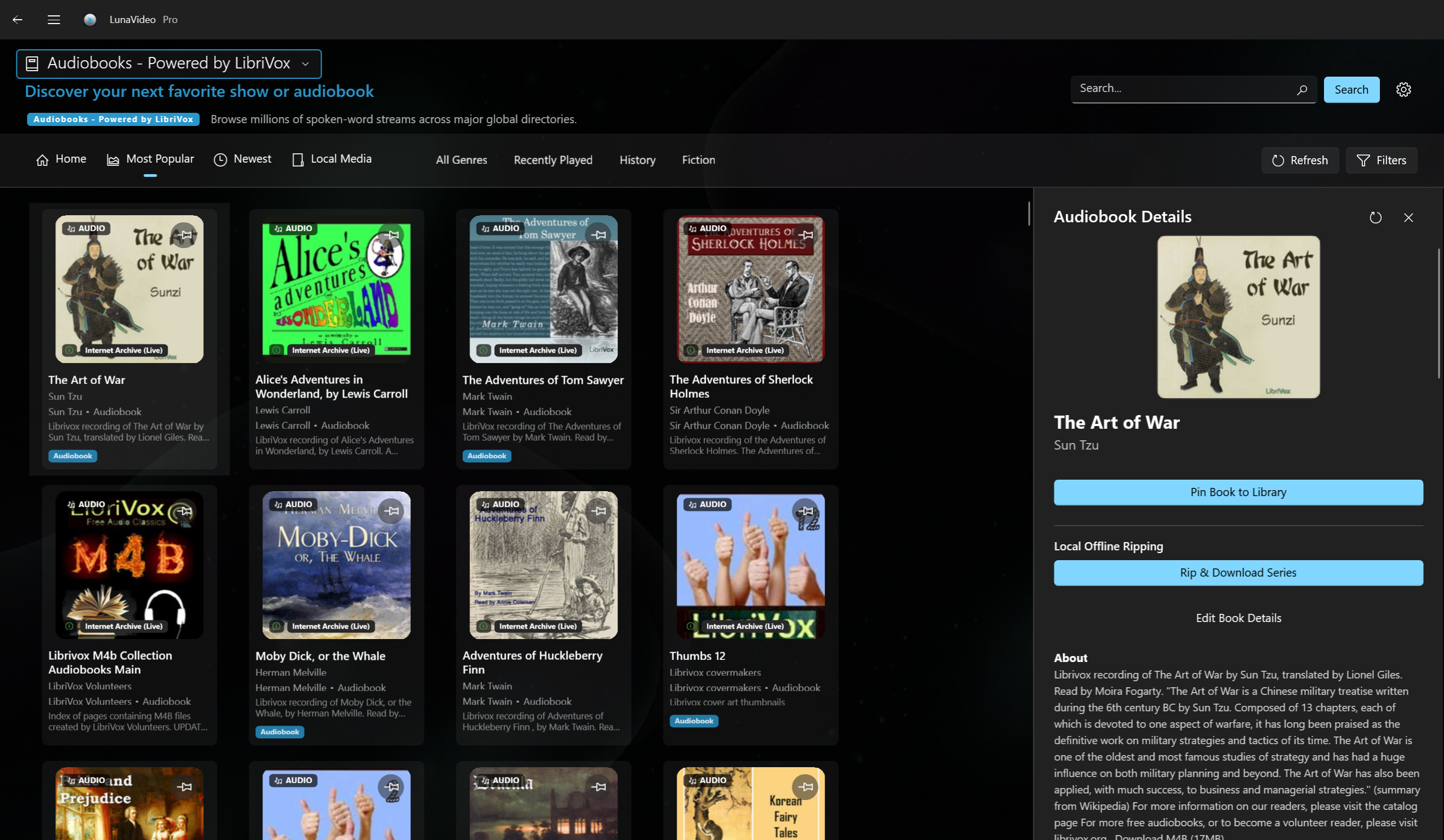This screenshot has width=1444, height=840.
Task: Click Rip & Download Series
Action: pos(1237,572)
